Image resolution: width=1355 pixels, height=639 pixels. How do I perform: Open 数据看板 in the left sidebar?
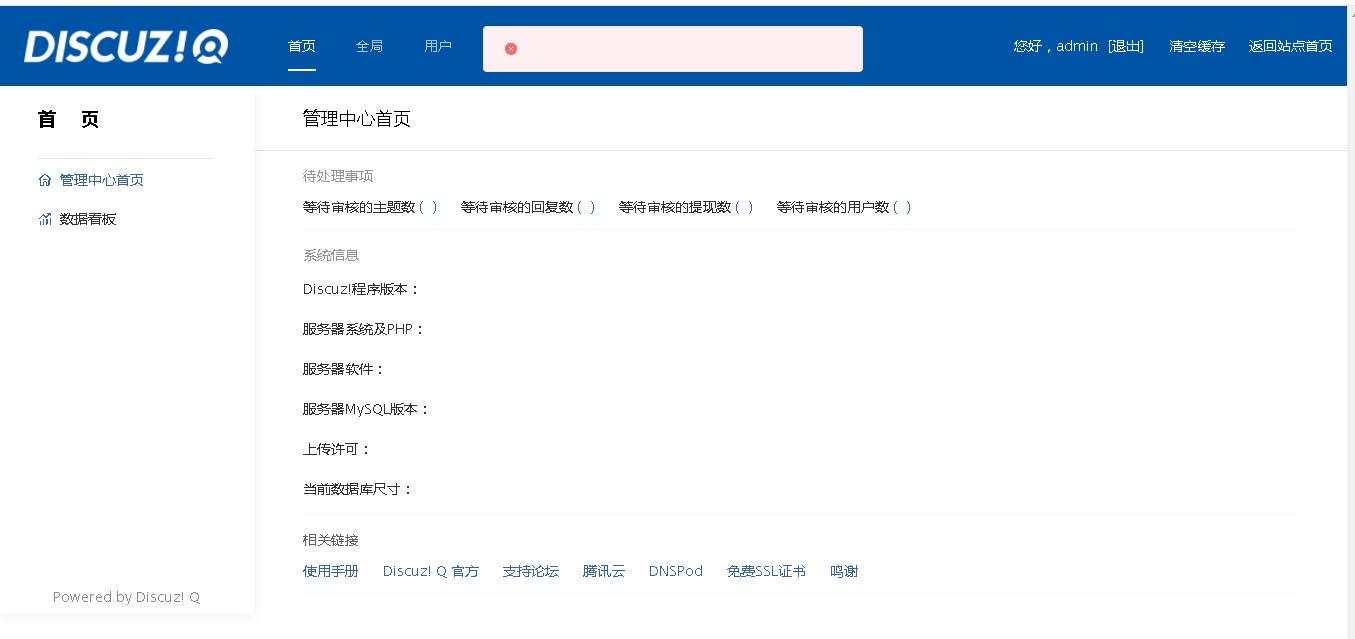(88, 218)
